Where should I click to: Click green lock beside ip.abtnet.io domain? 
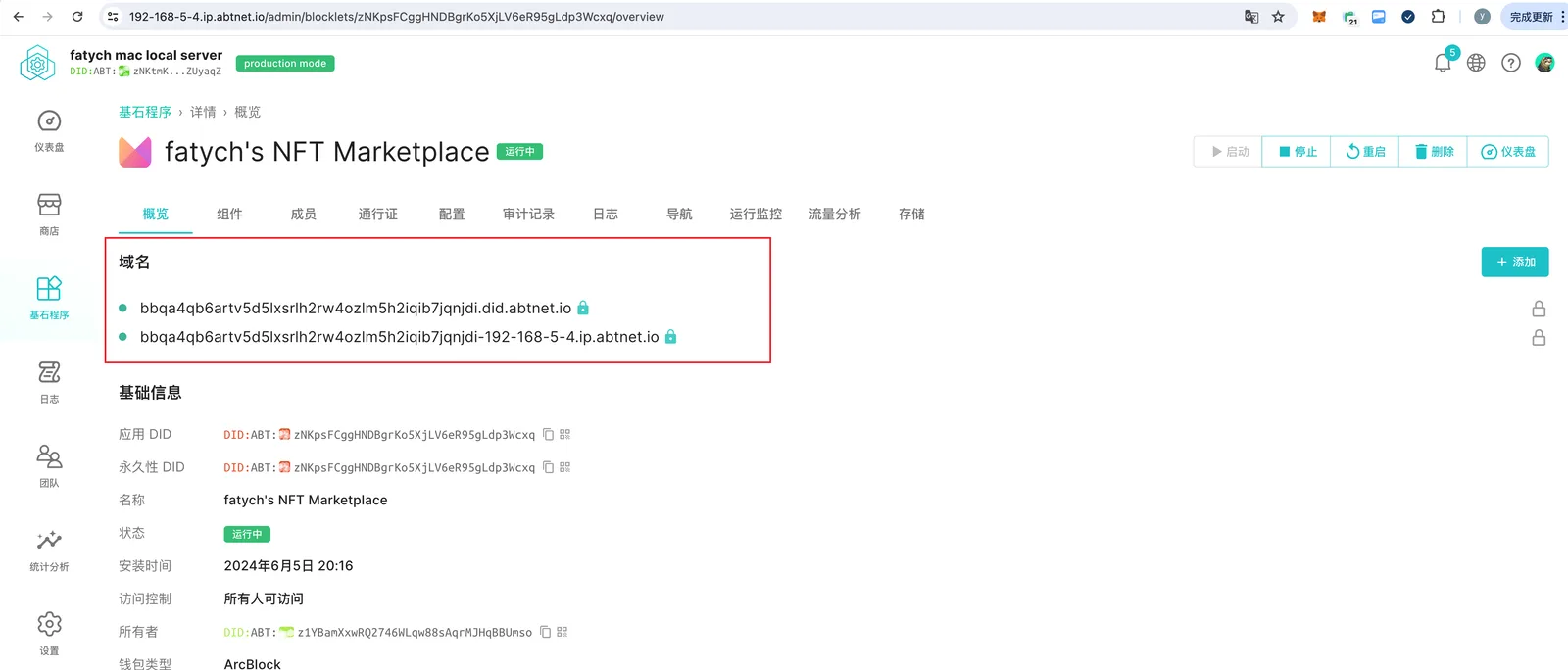tap(670, 336)
